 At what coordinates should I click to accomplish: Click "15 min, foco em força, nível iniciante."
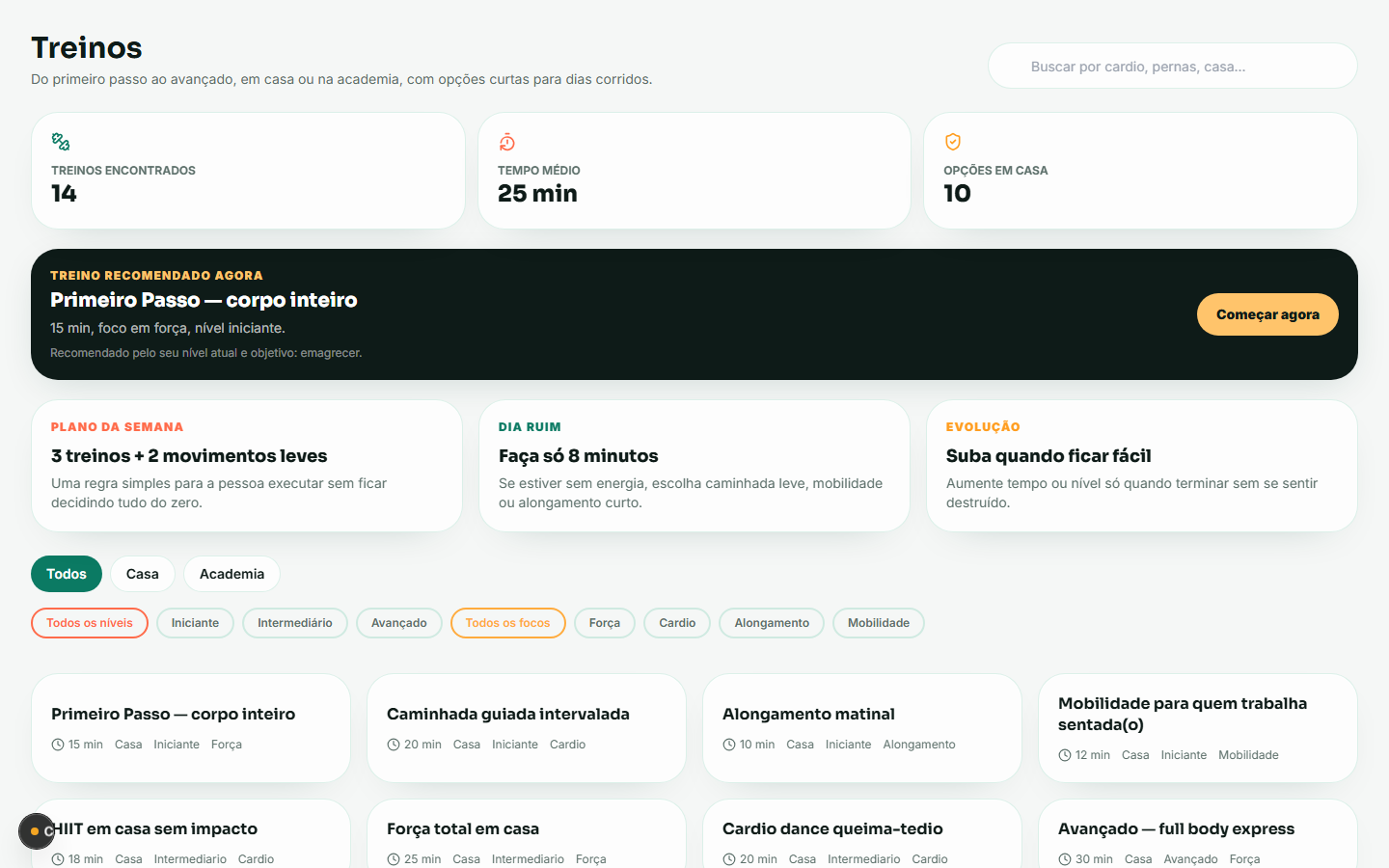coord(168,328)
